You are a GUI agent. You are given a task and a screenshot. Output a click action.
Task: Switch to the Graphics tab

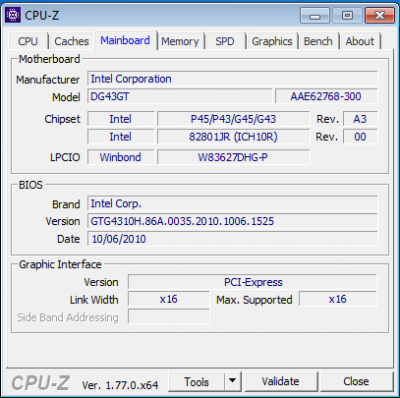click(272, 41)
